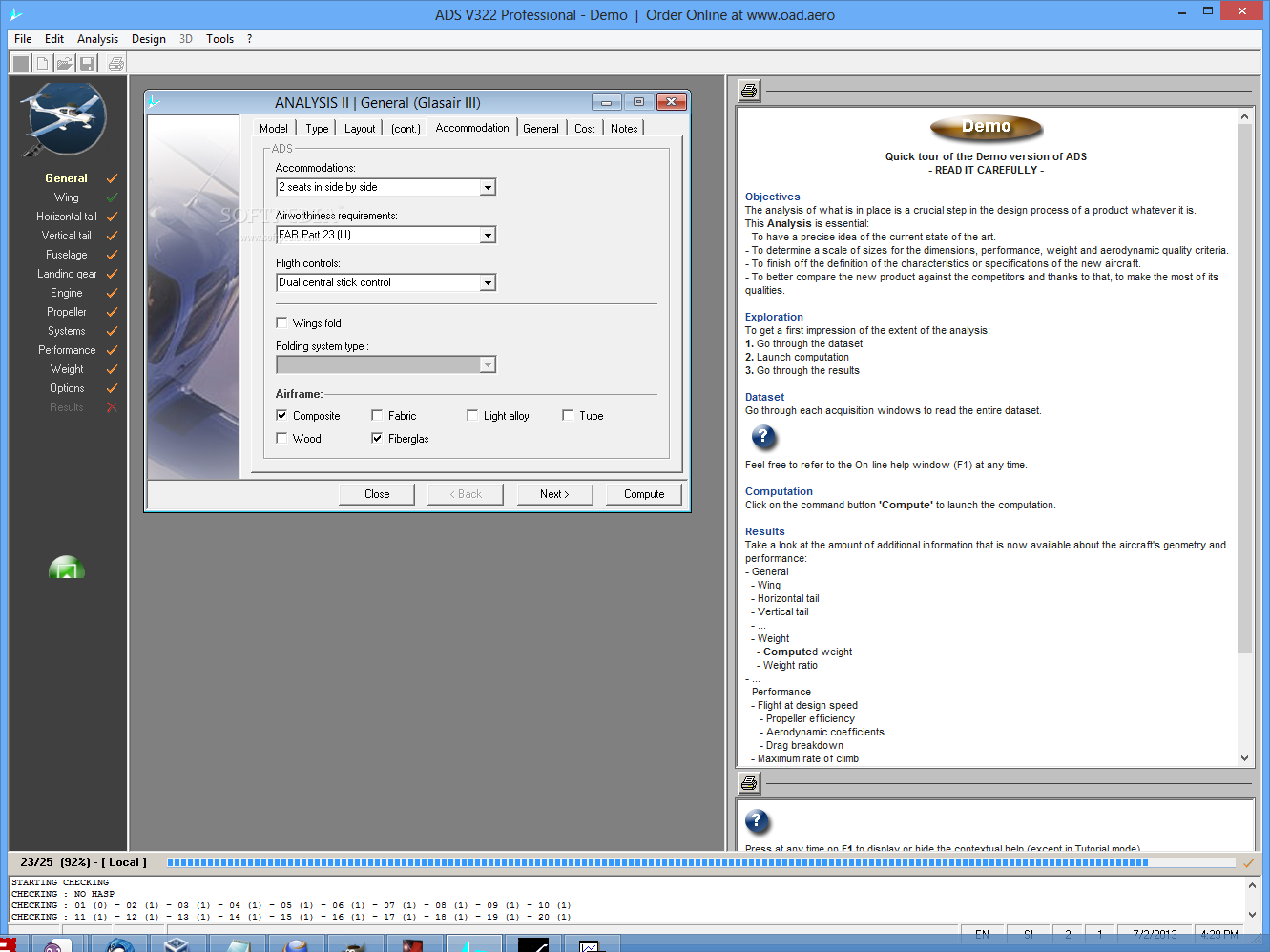Click the checkmark beside Vertical tail
The width and height of the screenshot is (1270, 952).
tap(112, 236)
